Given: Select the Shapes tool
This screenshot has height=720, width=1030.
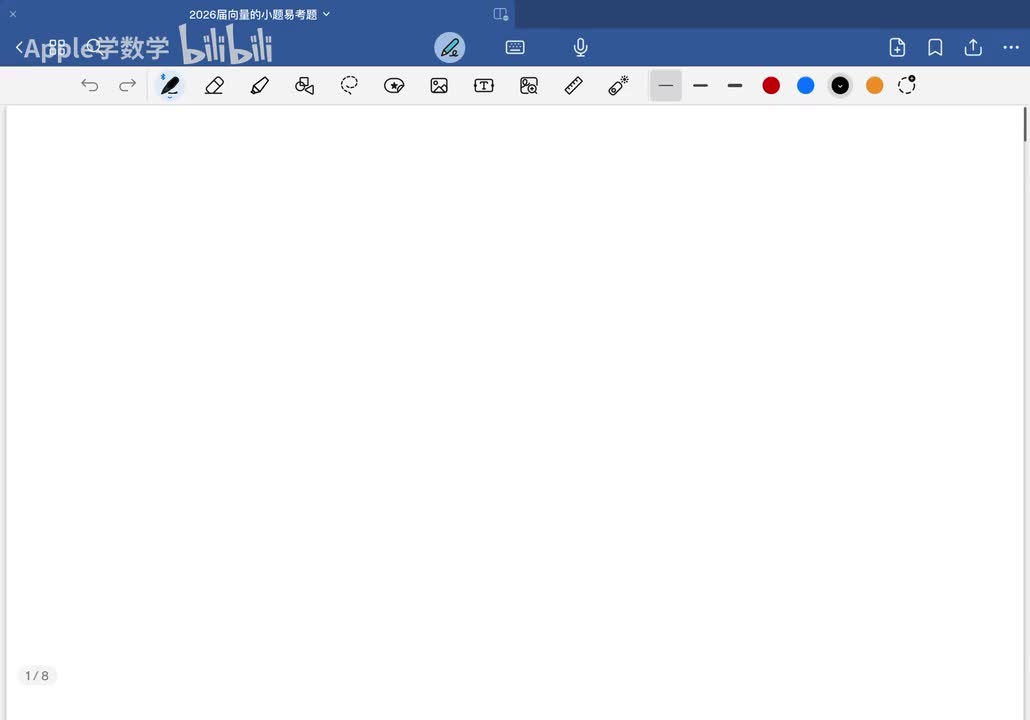Looking at the screenshot, I should pos(304,85).
